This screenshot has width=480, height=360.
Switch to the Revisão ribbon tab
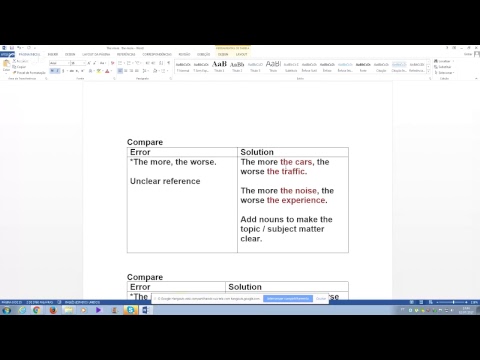pos(184,54)
